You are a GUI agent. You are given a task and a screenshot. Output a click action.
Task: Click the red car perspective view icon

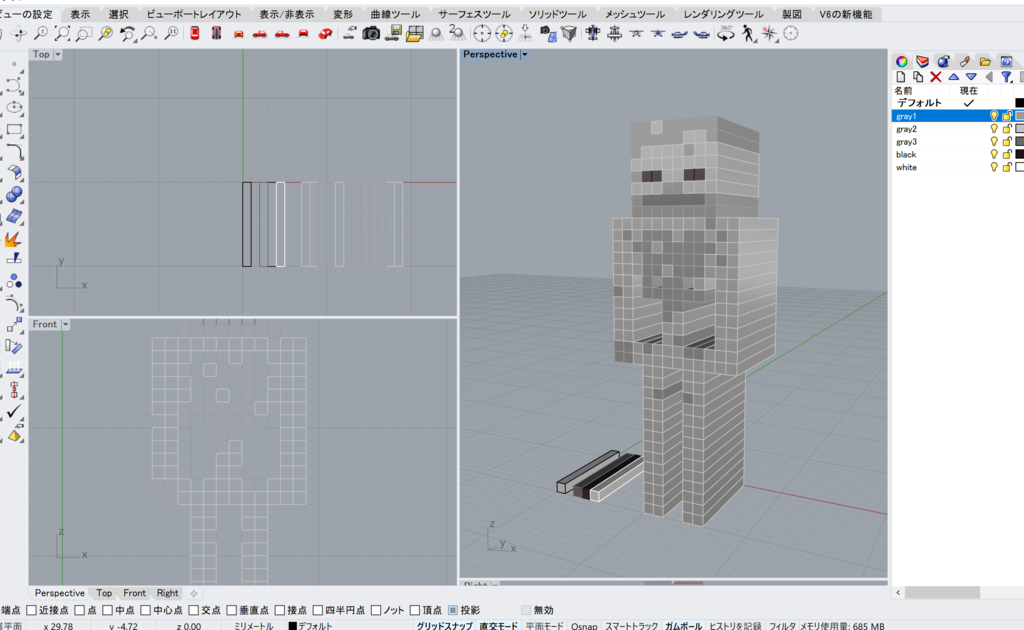click(x=325, y=34)
